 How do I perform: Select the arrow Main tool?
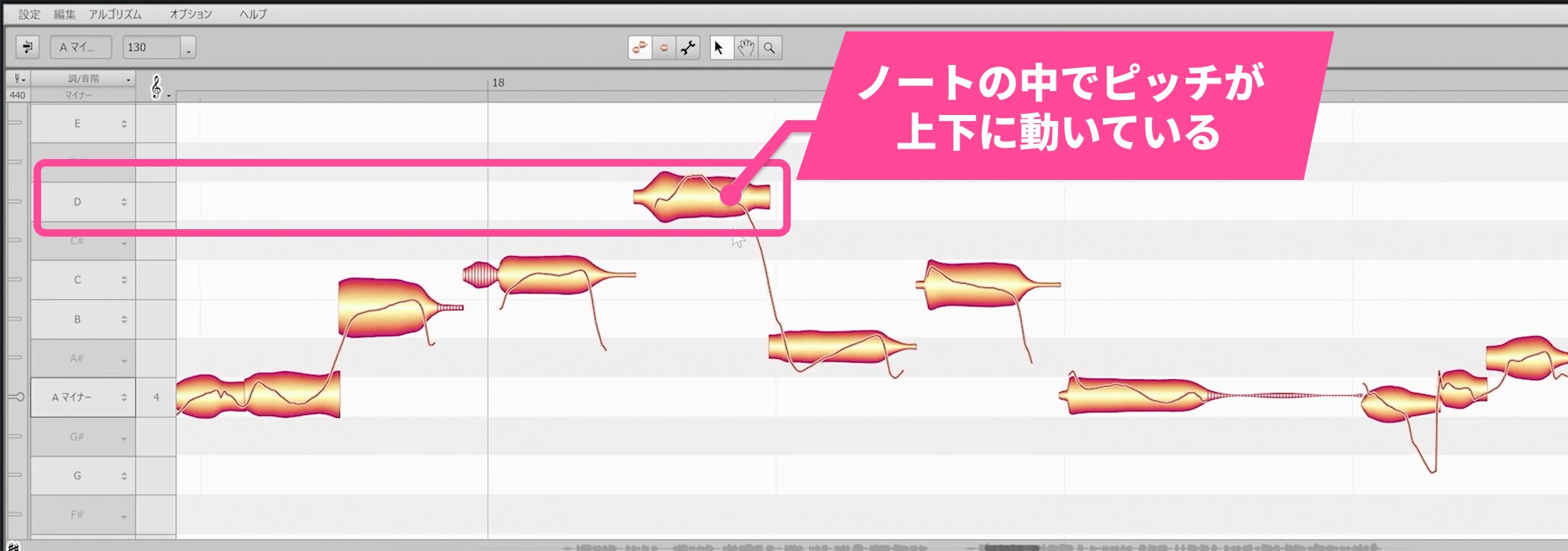[x=719, y=48]
